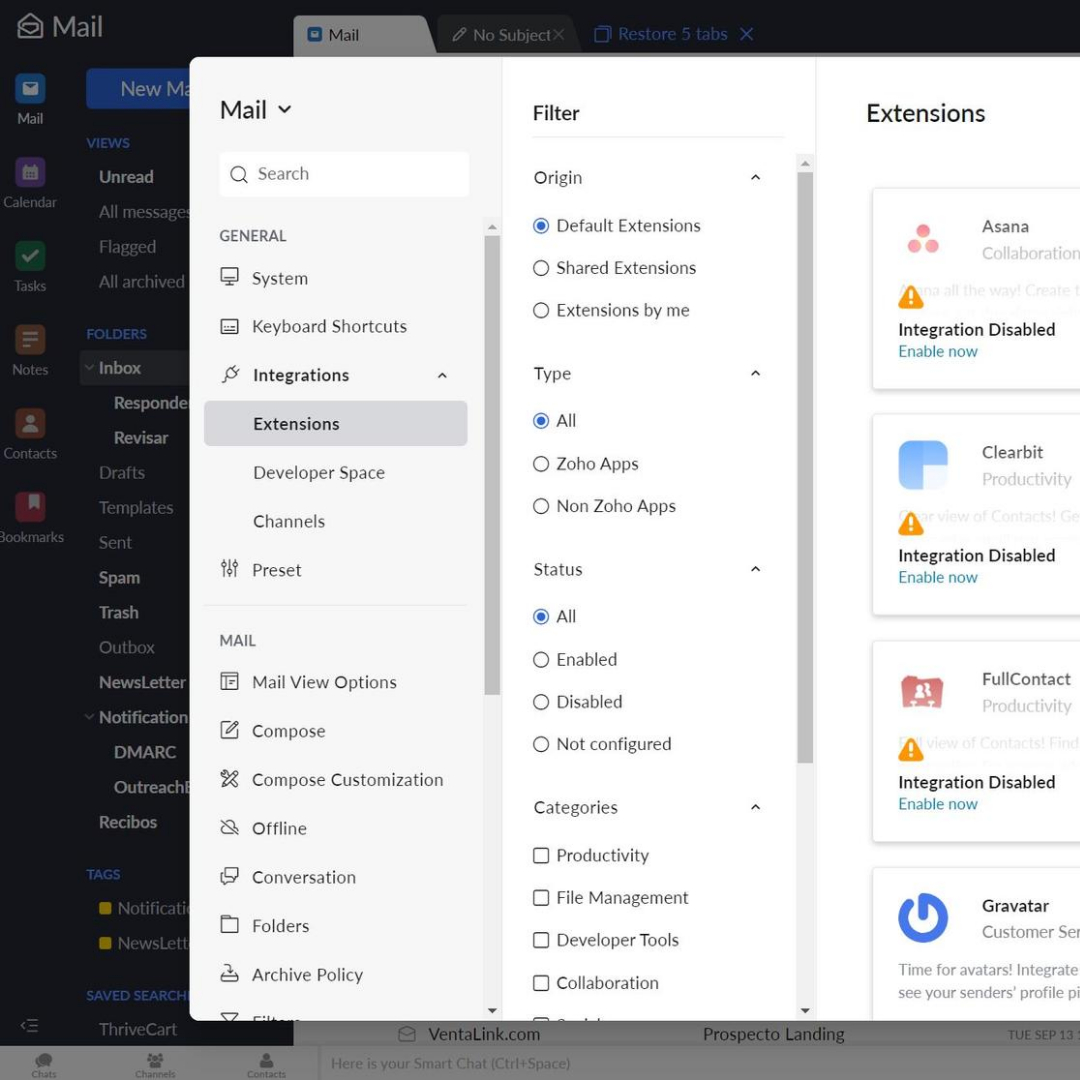Image resolution: width=1080 pixels, height=1080 pixels.
Task: Click the Conversation icon
Action: coord(229,876)
